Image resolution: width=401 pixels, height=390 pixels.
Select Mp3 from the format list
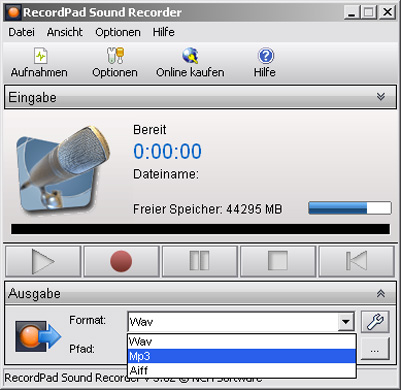242,356
